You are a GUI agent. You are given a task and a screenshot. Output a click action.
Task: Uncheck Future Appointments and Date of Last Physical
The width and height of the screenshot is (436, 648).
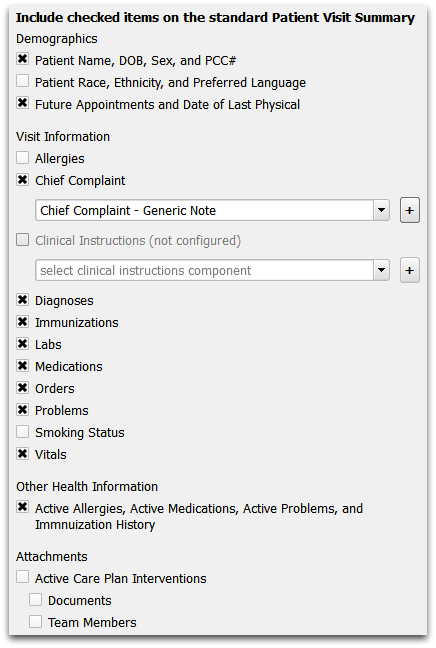tap(23, 102)
